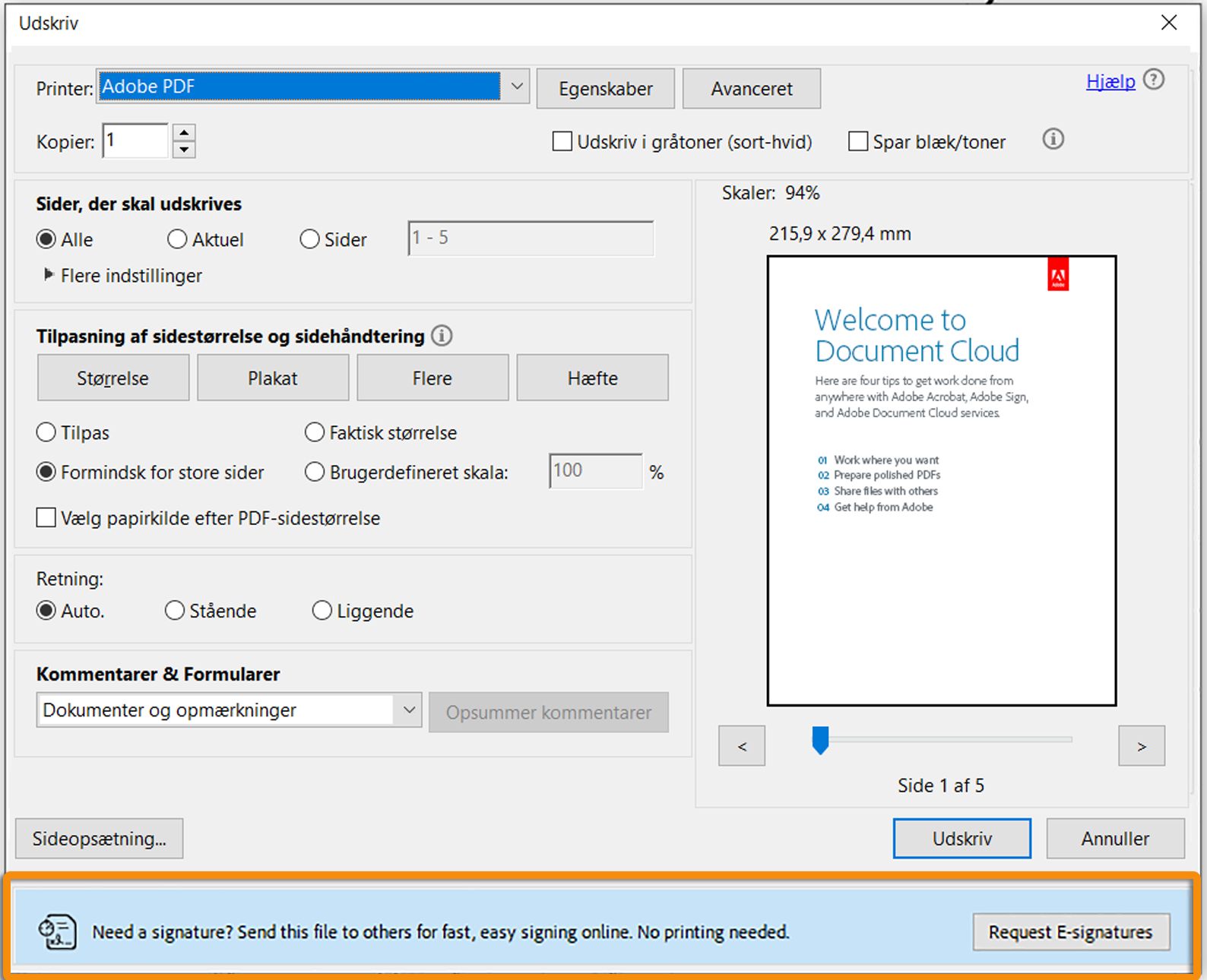Click the page preview slider handle

[820, 740]
